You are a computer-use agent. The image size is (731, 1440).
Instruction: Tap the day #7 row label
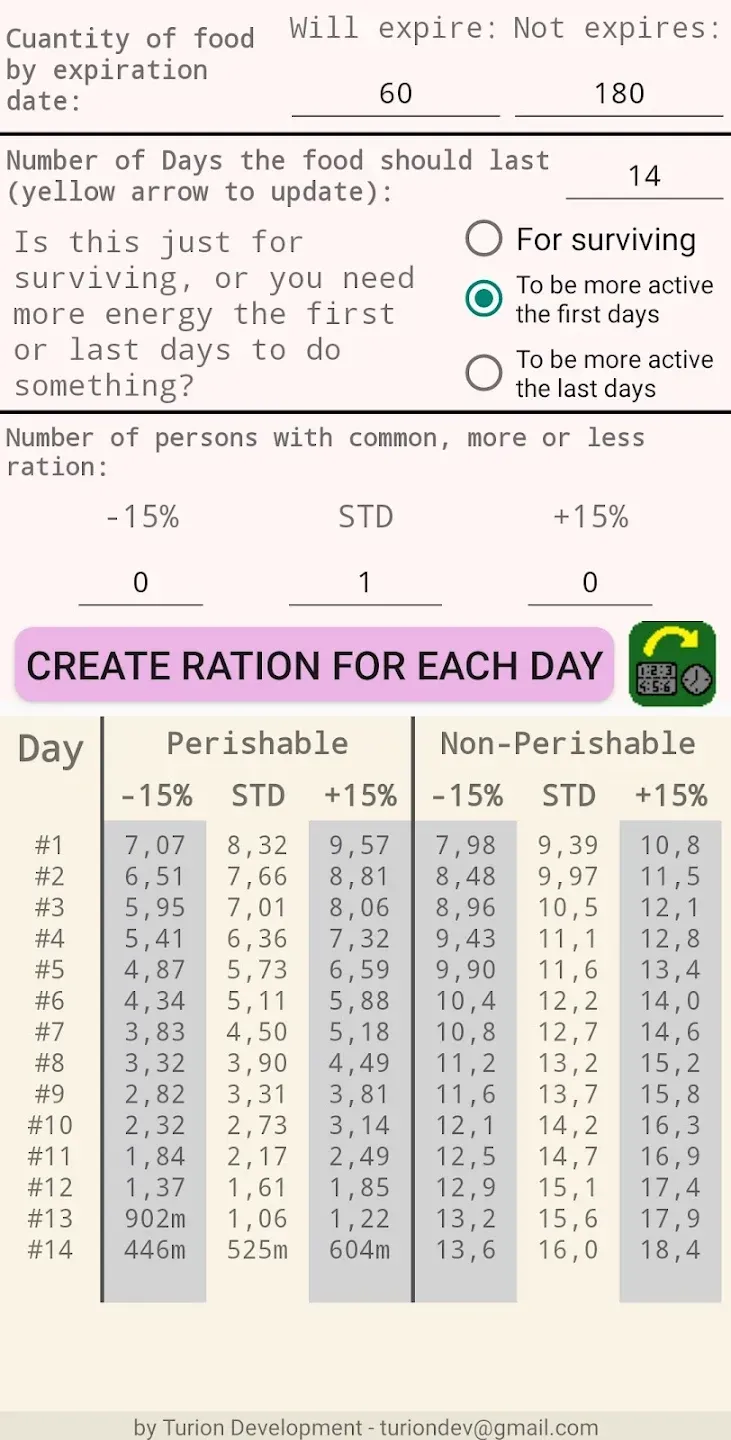[50, 1032]
